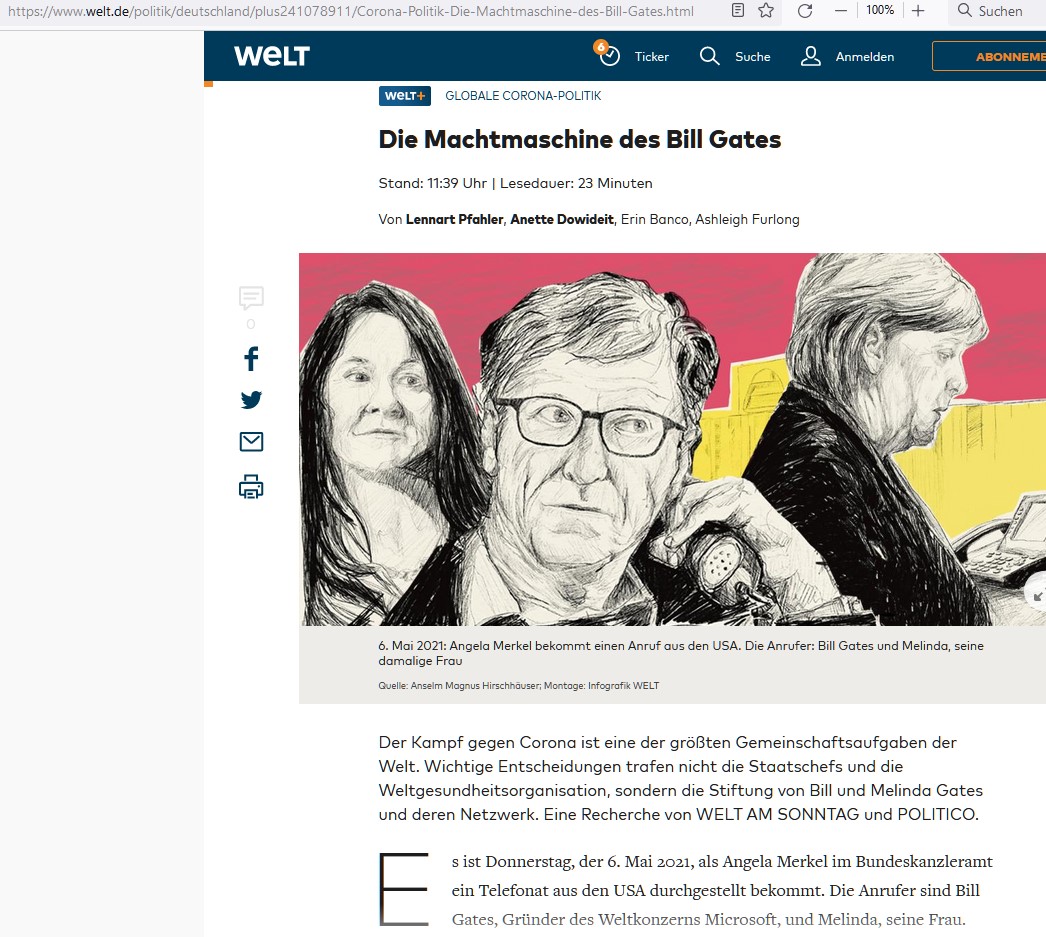
Task: Send article by email envelope icon
Action: coord(251,441)
